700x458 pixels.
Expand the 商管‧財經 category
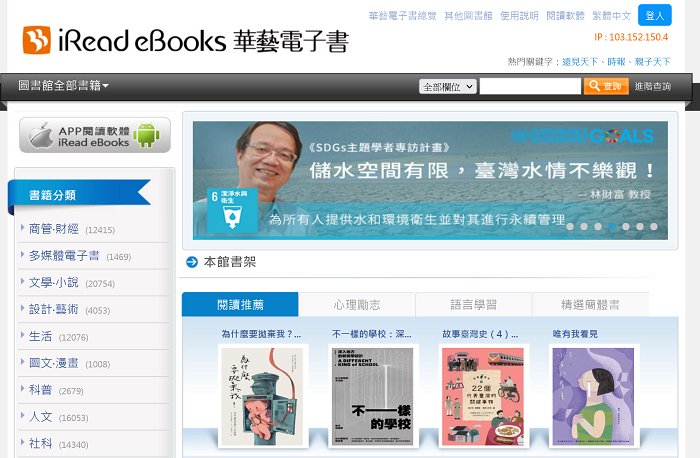54,229
